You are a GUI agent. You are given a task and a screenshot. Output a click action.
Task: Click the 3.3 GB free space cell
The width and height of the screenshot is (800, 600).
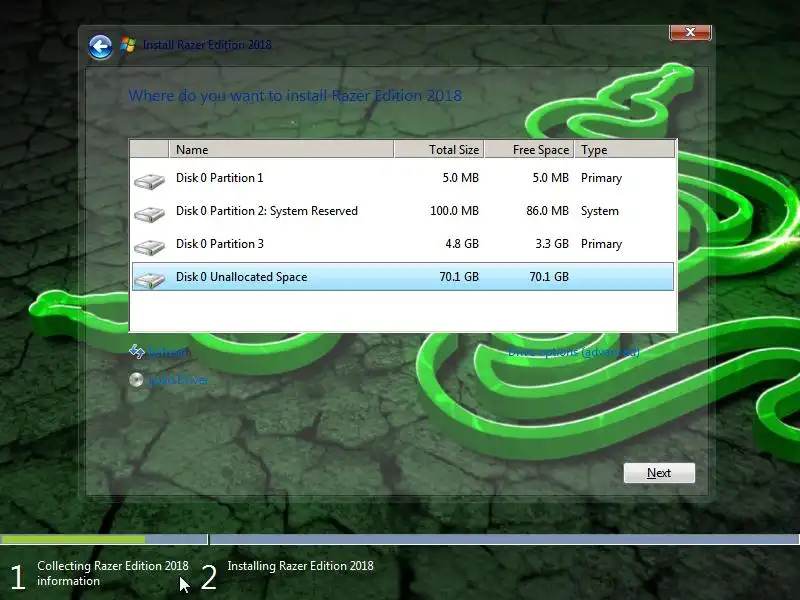coord(552,244)
